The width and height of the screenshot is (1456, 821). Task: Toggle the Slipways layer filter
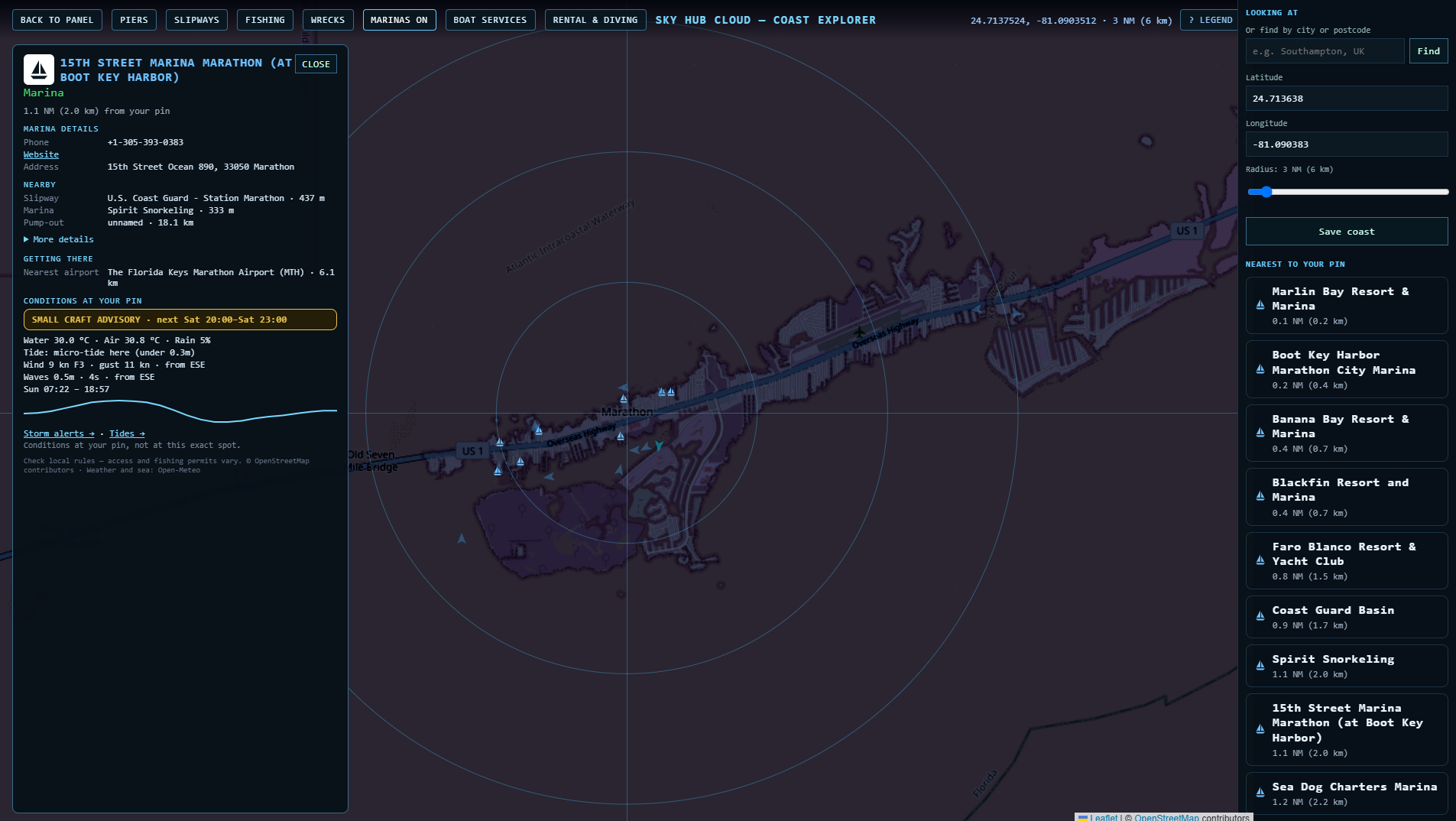point(196,20)
